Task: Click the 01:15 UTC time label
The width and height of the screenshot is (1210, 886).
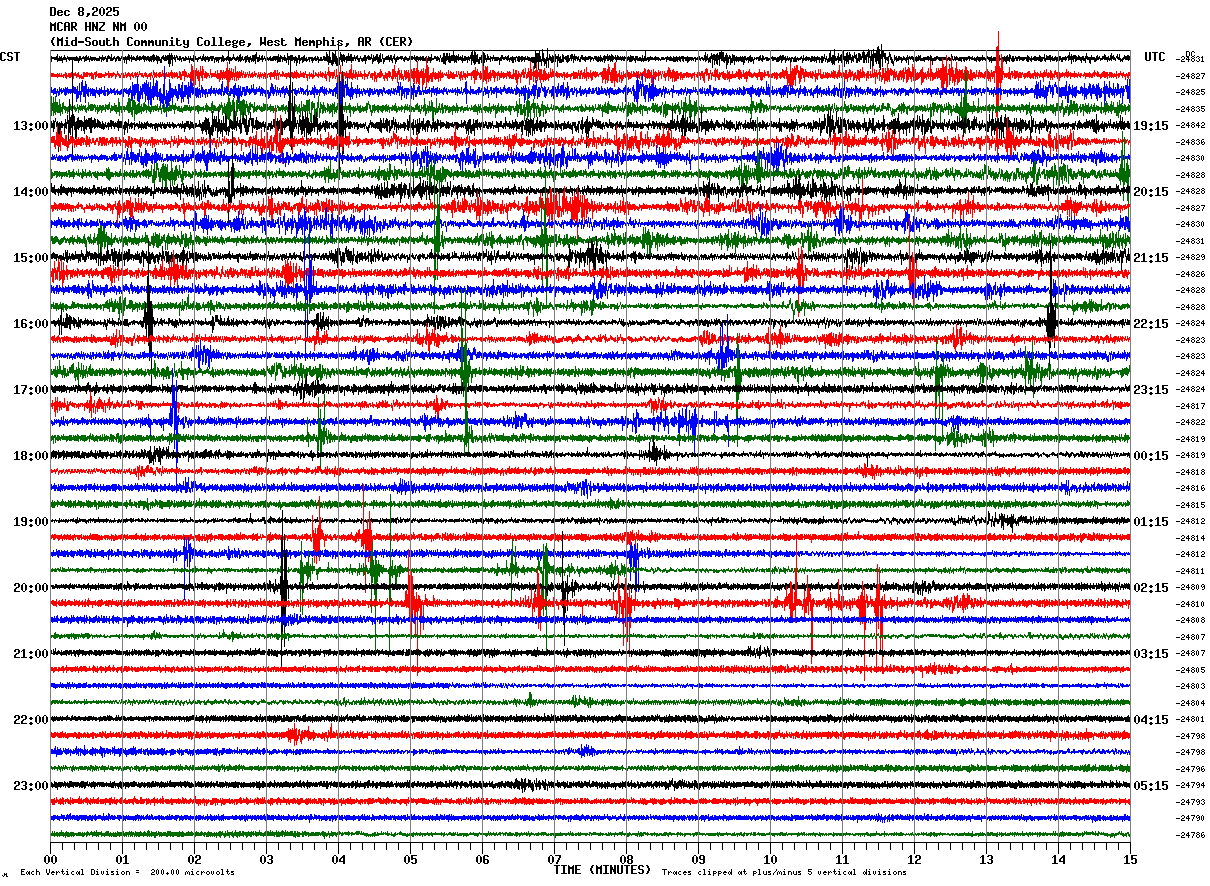Action: tap(1151, 521)
